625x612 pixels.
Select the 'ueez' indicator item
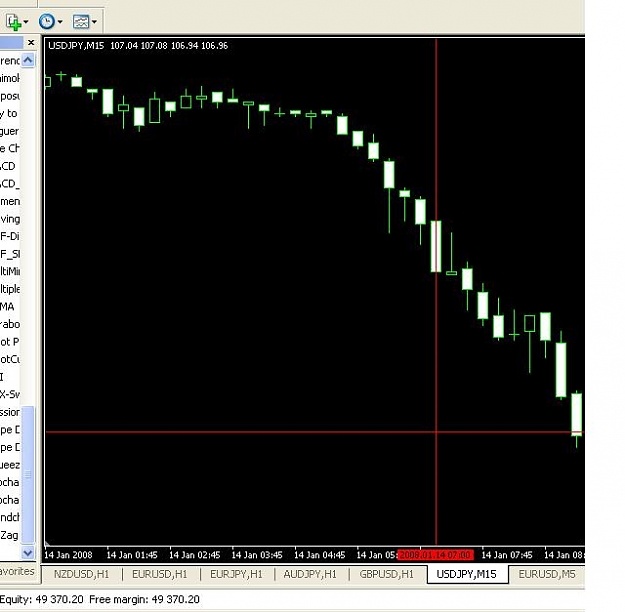click(10, 465)
